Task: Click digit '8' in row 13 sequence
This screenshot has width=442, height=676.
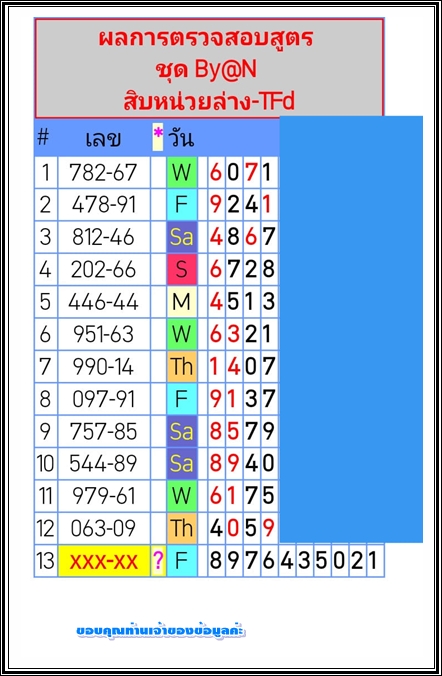Action: [216, 561]
